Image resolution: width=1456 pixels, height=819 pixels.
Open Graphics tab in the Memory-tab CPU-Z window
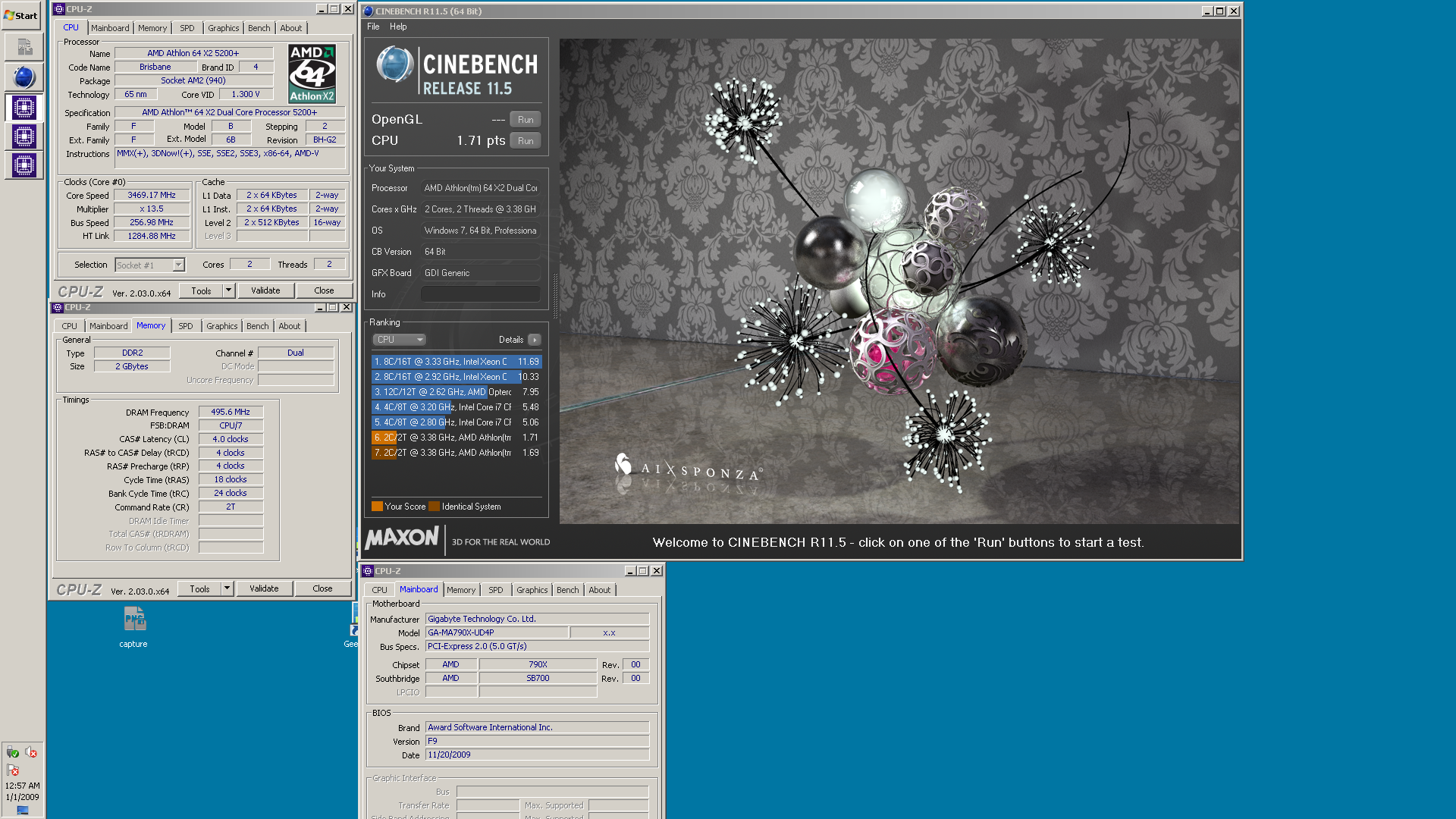point(222,326)
